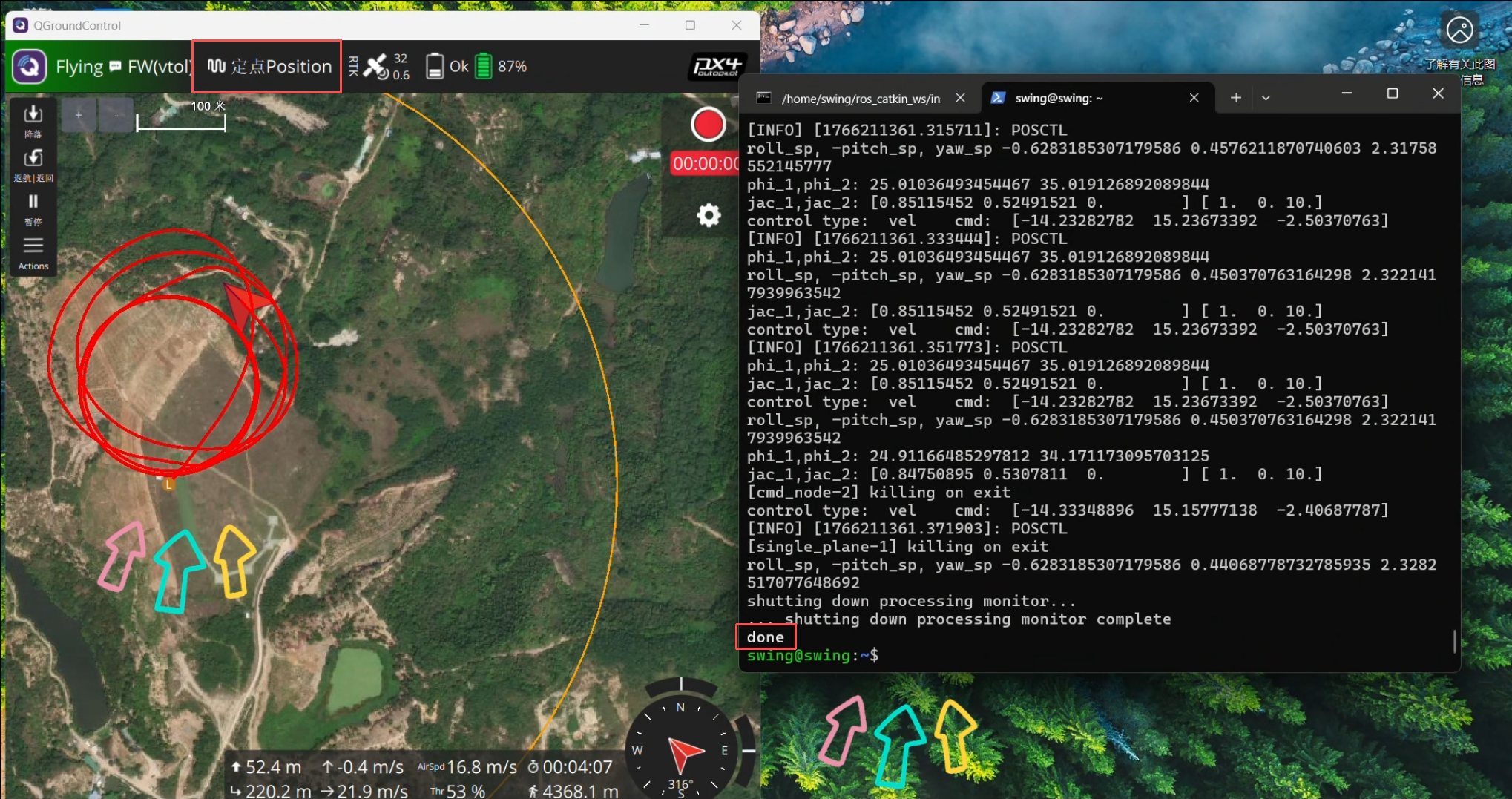This screenshot has height=799, width=1512.
Task: Close the /home/swing/ros_catkin_ws terminal tab
Action: (x=960, y=98)
